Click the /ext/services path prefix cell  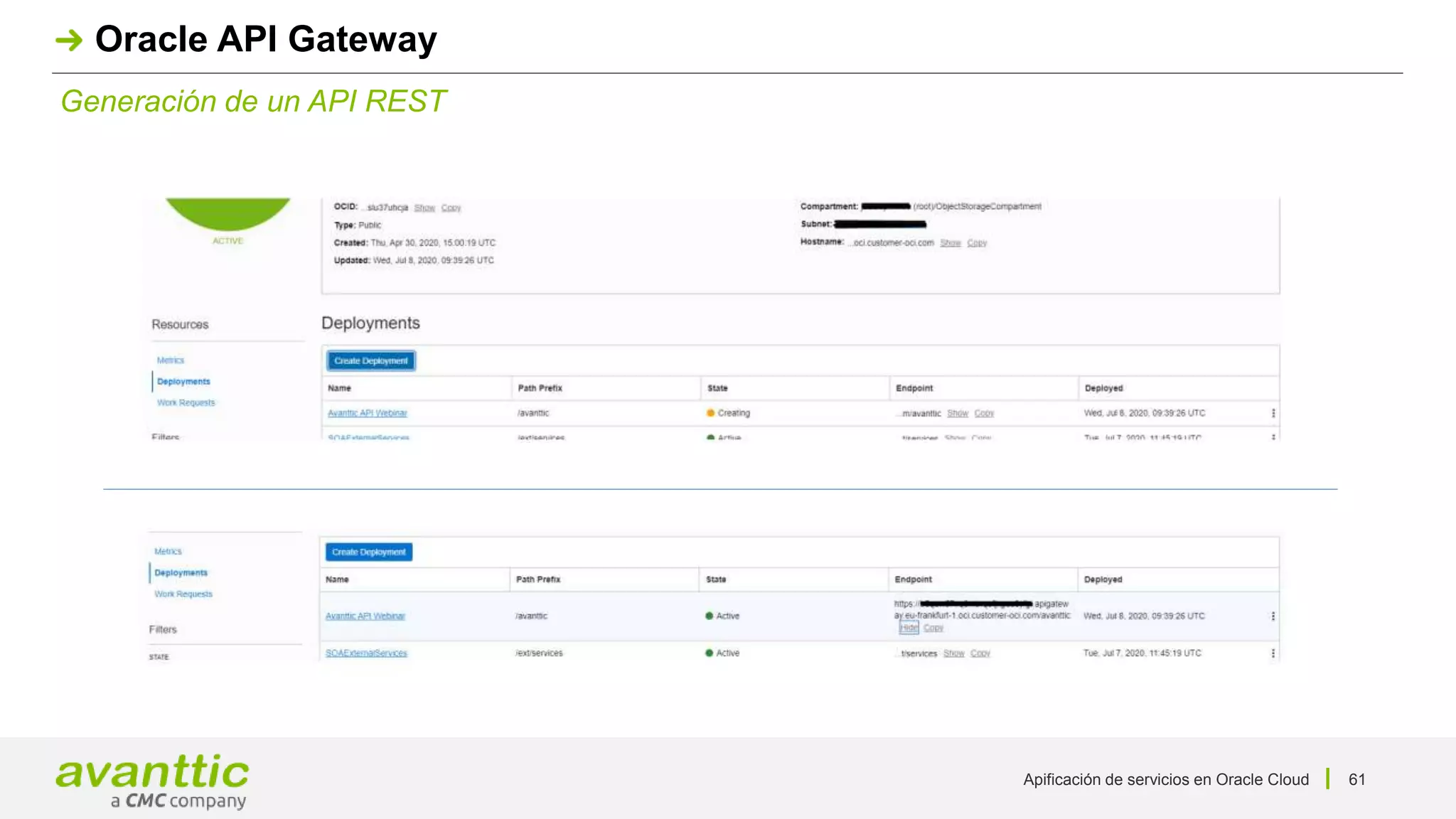pos(539,653)
